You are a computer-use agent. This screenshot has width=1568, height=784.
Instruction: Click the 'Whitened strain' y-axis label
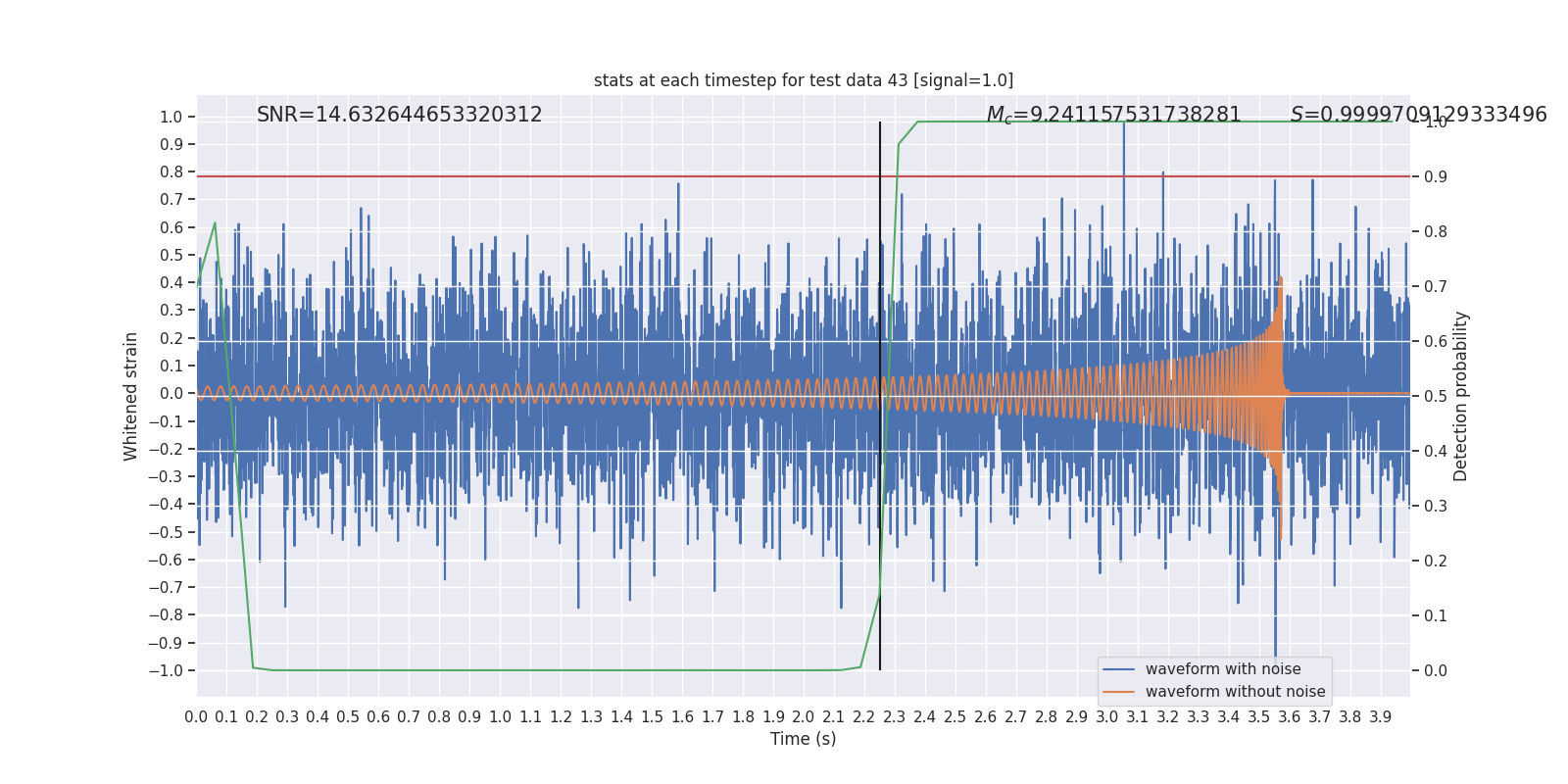(x=131, y=396)
